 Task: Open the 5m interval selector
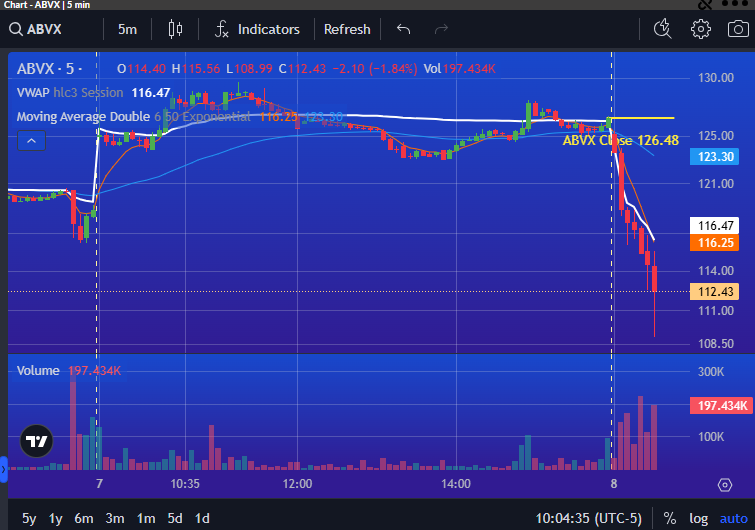point(128,29)
